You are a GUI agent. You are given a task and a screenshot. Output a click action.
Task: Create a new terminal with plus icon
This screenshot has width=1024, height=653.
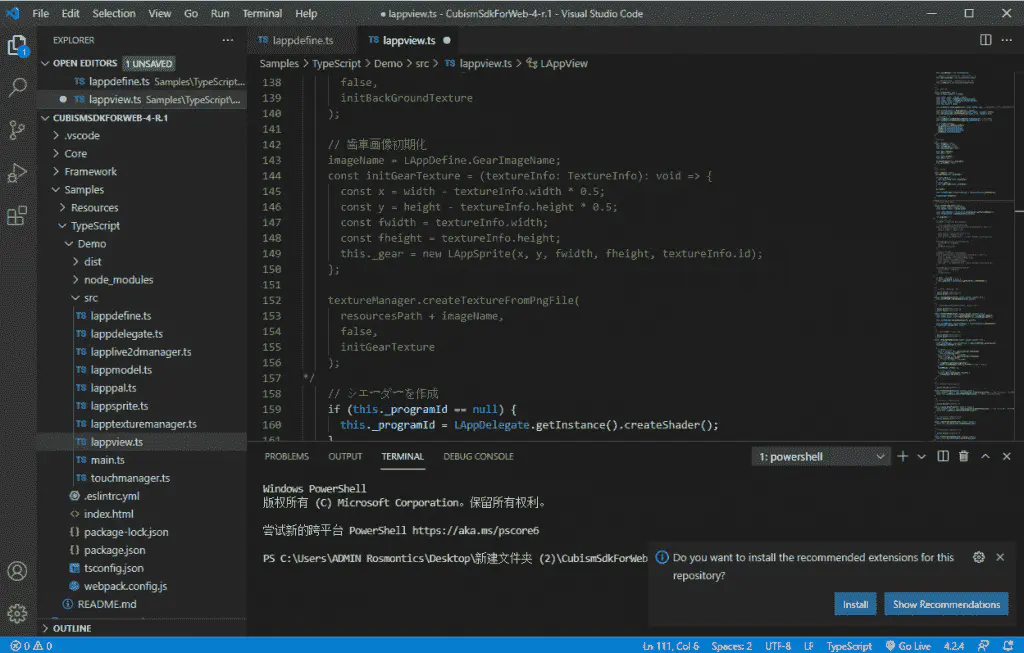tap(903, 456)
